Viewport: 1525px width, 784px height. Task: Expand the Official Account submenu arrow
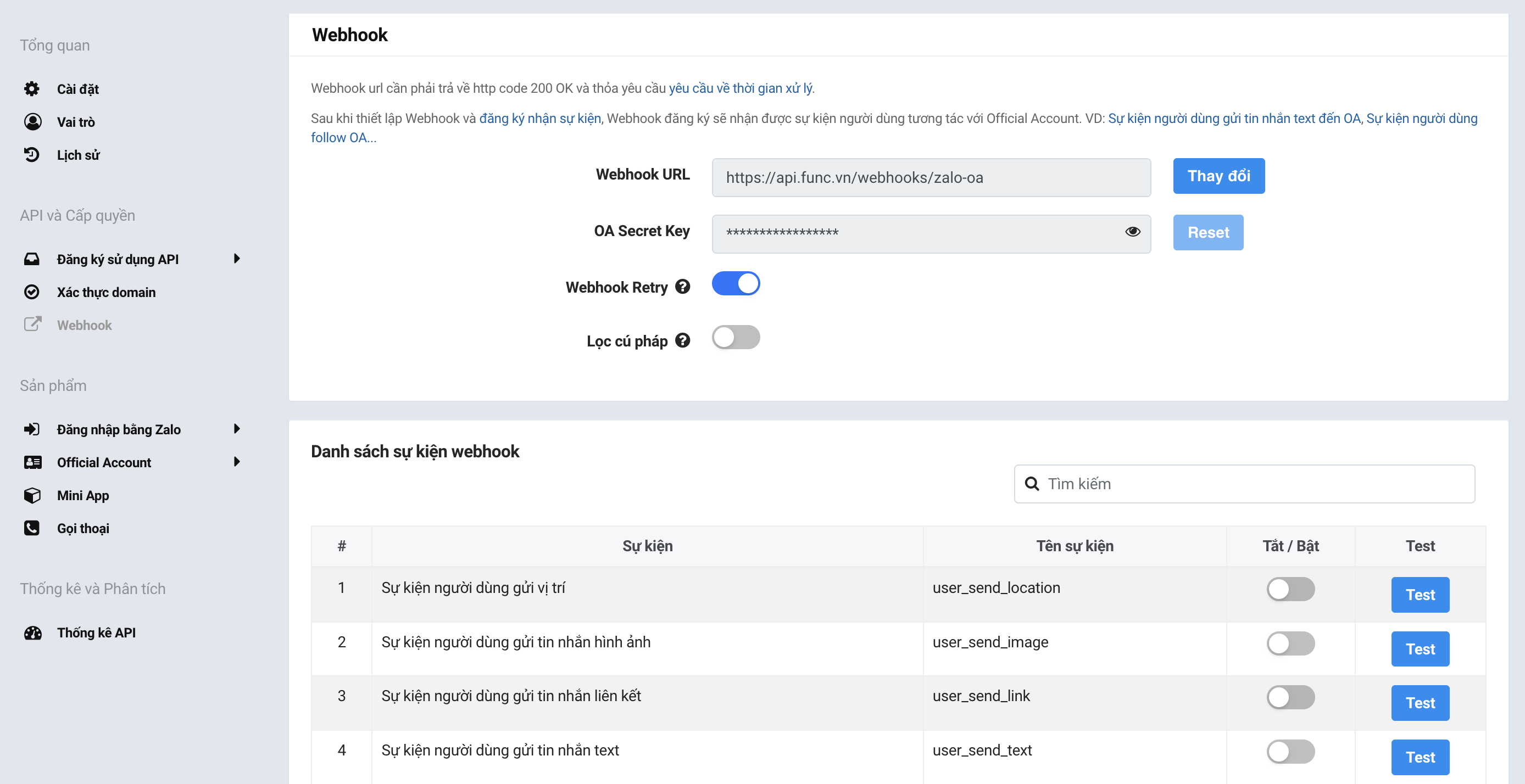[x=237, y=462]
